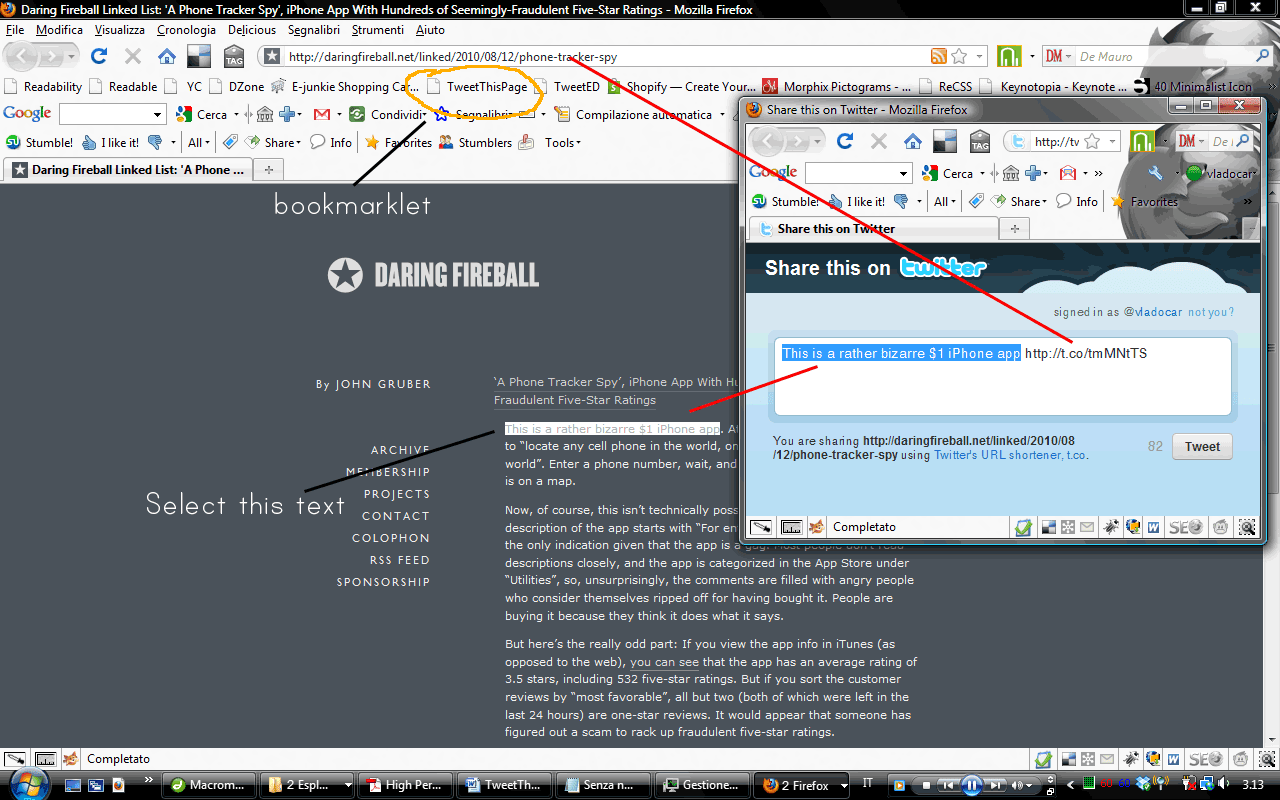This screenshot has height=800, width=1280.
Task: Pause playback in taskbar media player
Action: click(970, 785)
